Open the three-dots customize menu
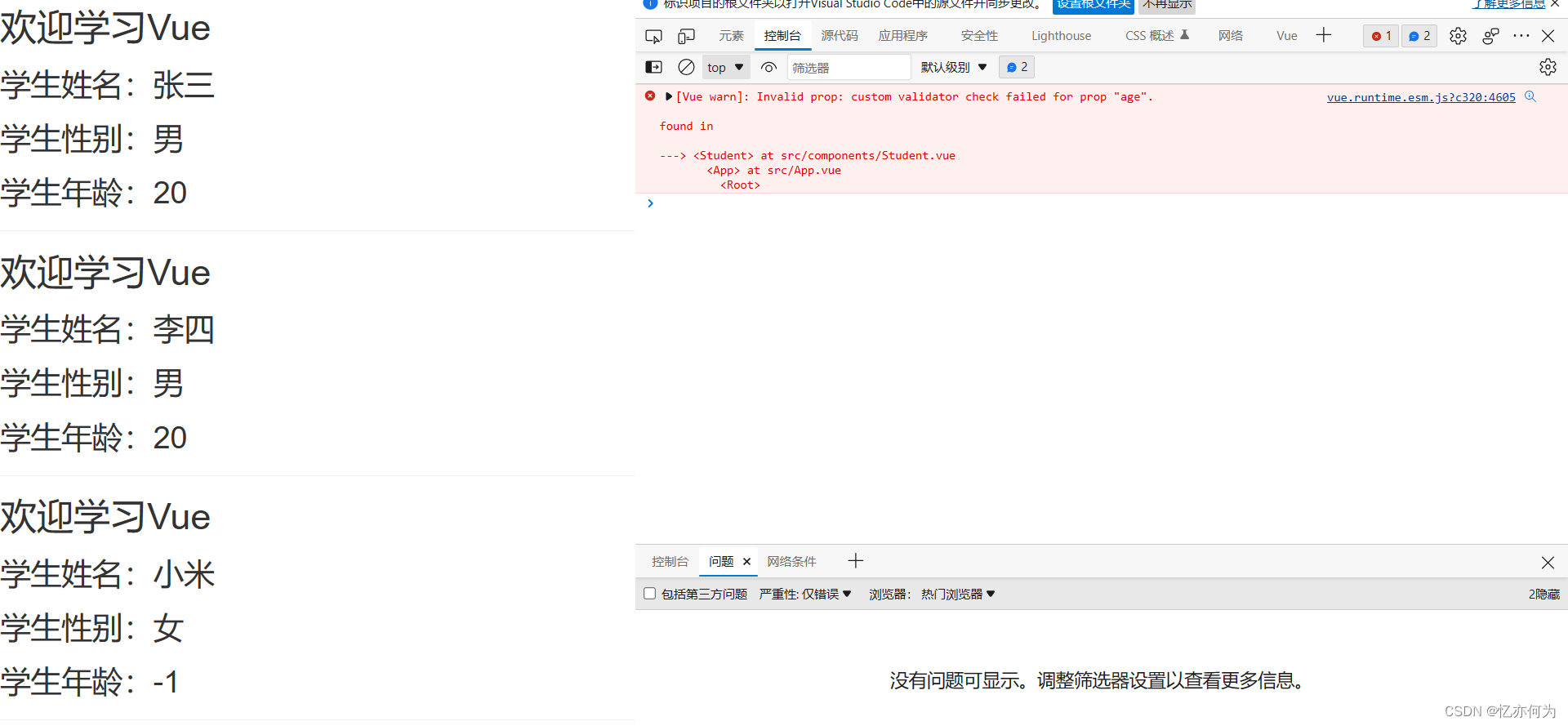Image resolution: width=1568 pixels, height=726 pixels. tap(1521, 36)
